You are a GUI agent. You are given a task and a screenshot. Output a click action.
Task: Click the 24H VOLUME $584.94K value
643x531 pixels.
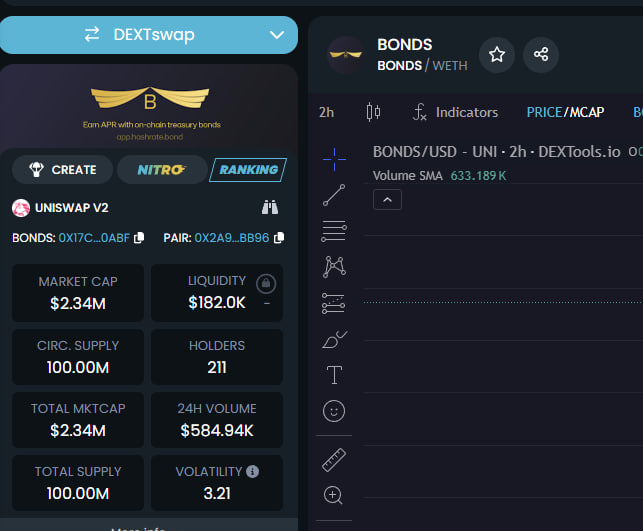[217, 431]
